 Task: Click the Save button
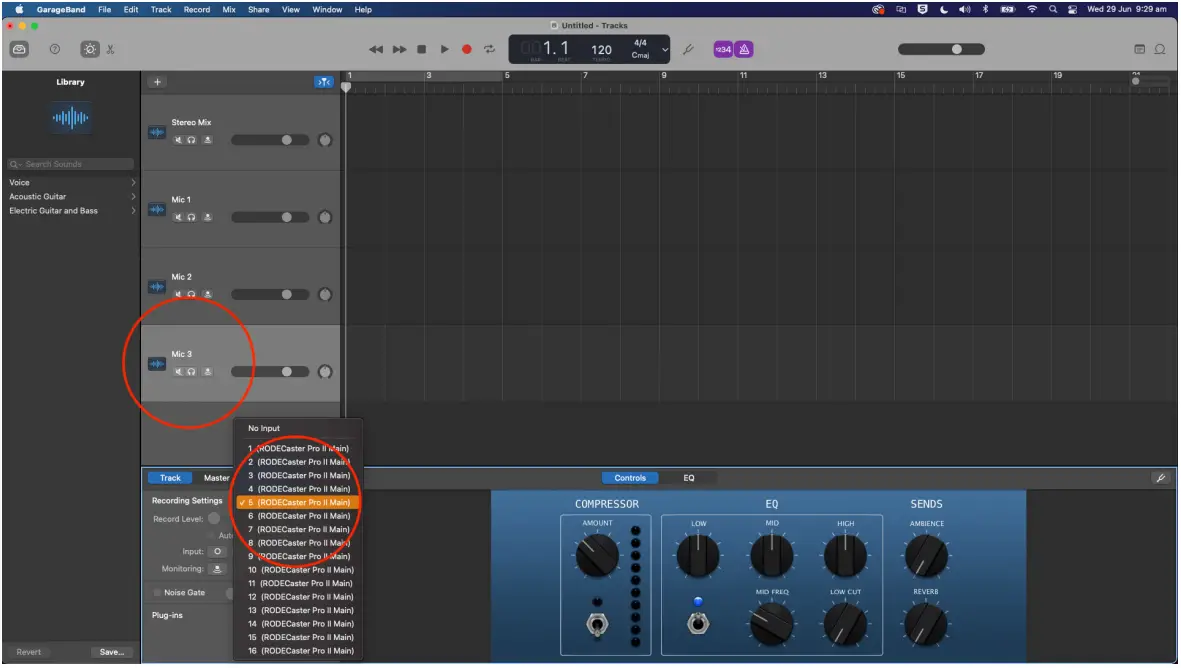[111, 652]
